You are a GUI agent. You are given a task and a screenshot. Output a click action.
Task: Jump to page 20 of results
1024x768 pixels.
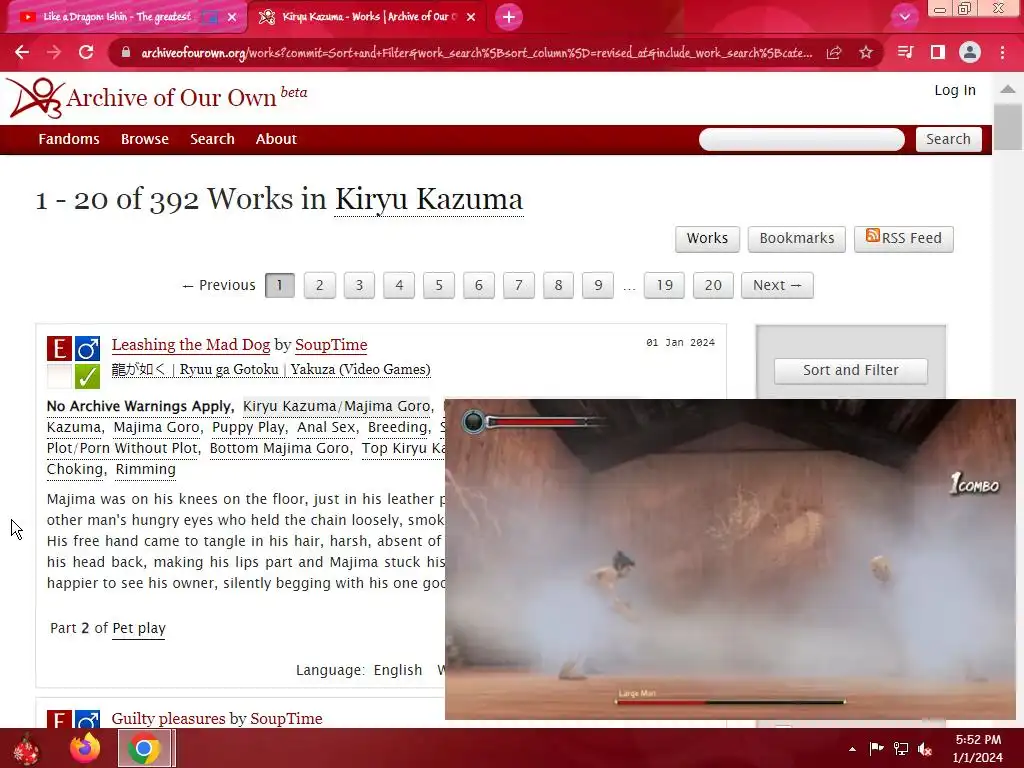[713, 285]
